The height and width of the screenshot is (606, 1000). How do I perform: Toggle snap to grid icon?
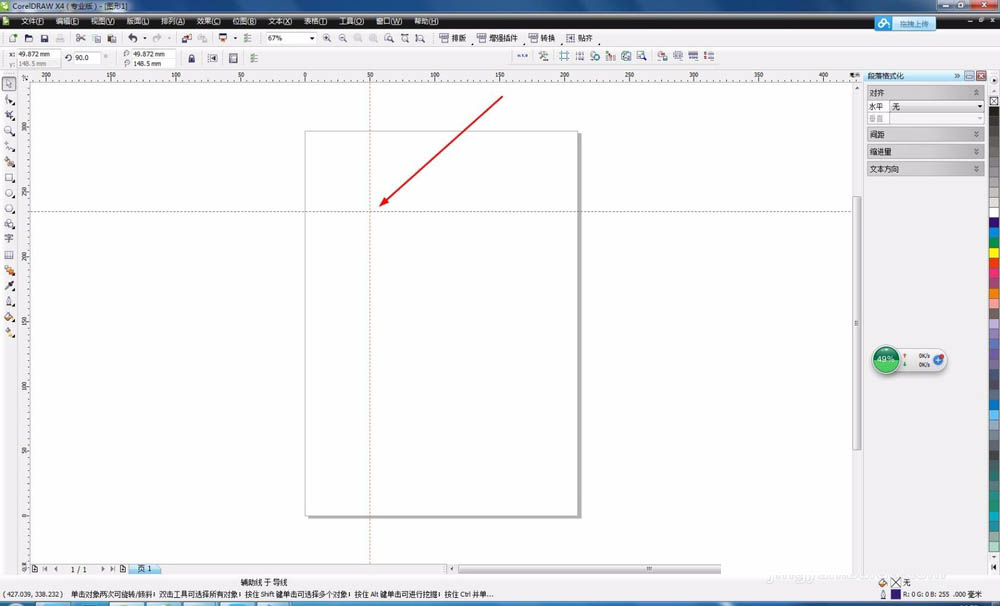(564, 56)
